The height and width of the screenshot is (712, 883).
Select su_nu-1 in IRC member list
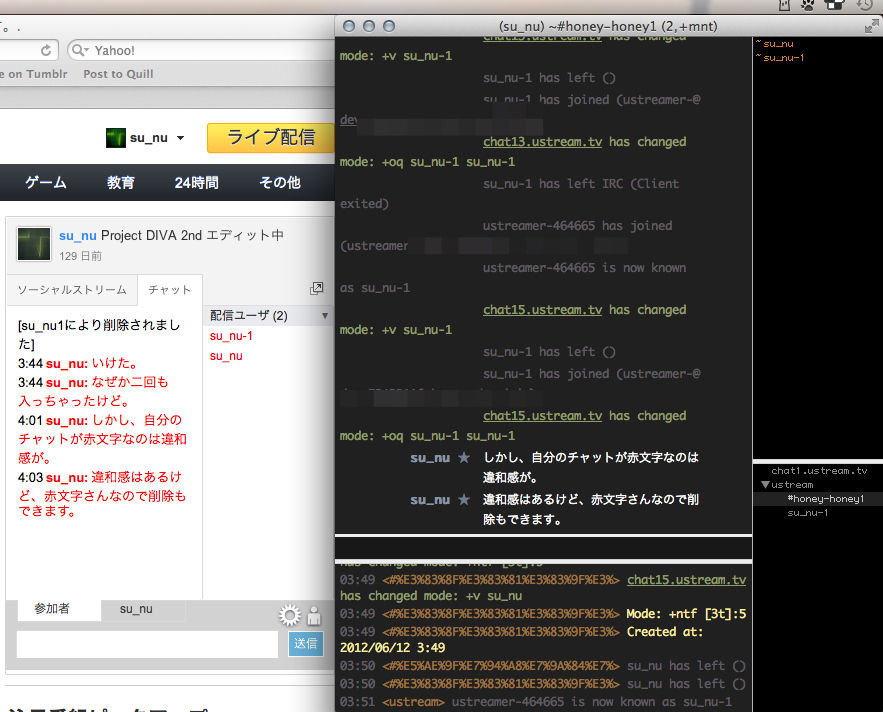click(x=783, y=58)
